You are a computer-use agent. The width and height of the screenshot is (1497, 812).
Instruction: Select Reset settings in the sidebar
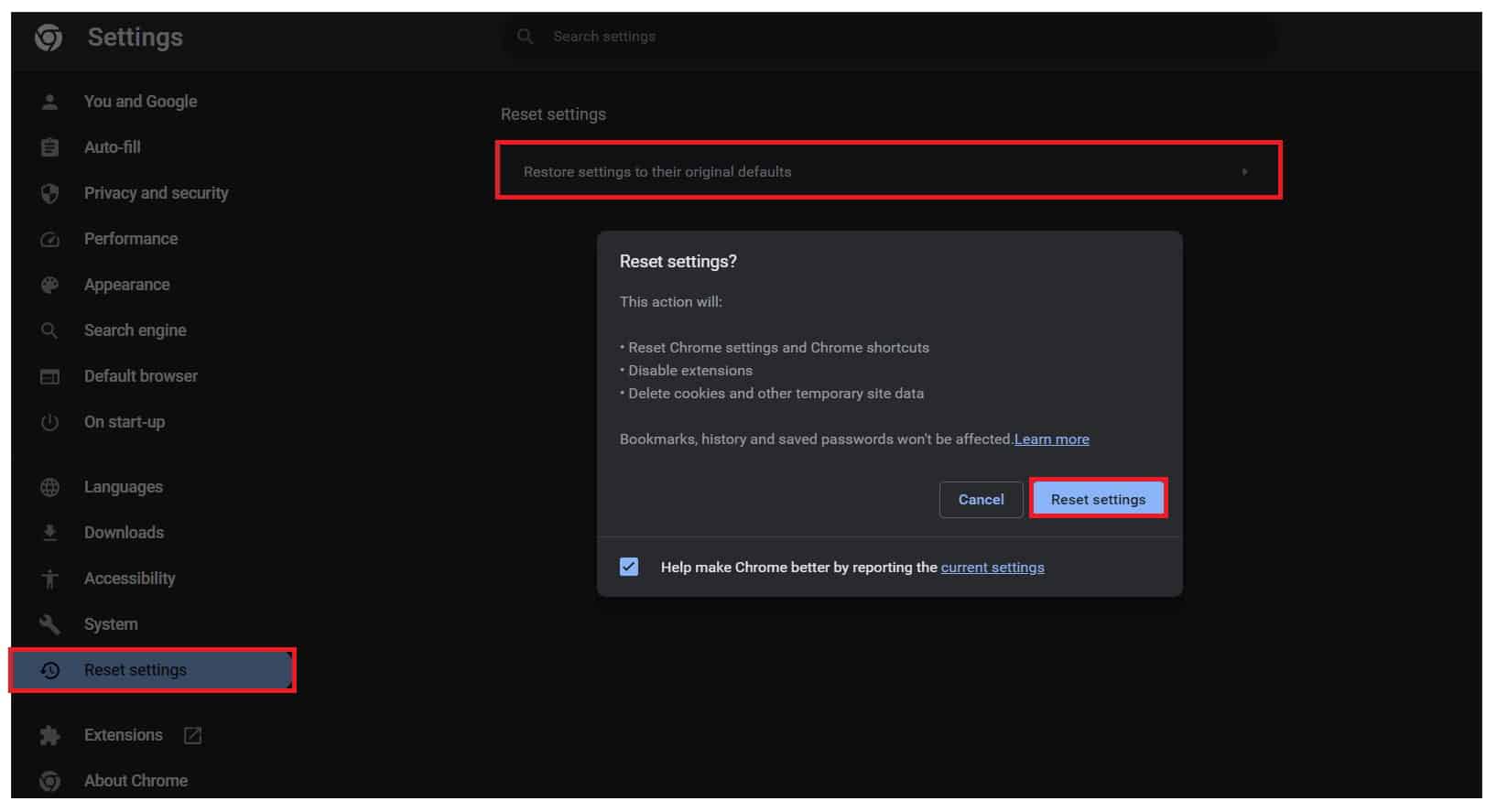click(x=136, y=670)
